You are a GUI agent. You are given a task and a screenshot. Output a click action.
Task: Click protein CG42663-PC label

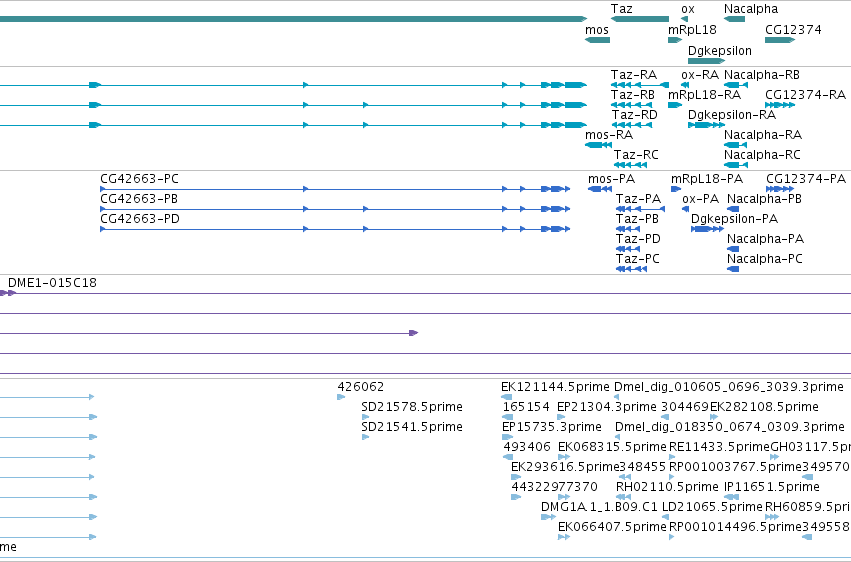(x=139, y=179)
